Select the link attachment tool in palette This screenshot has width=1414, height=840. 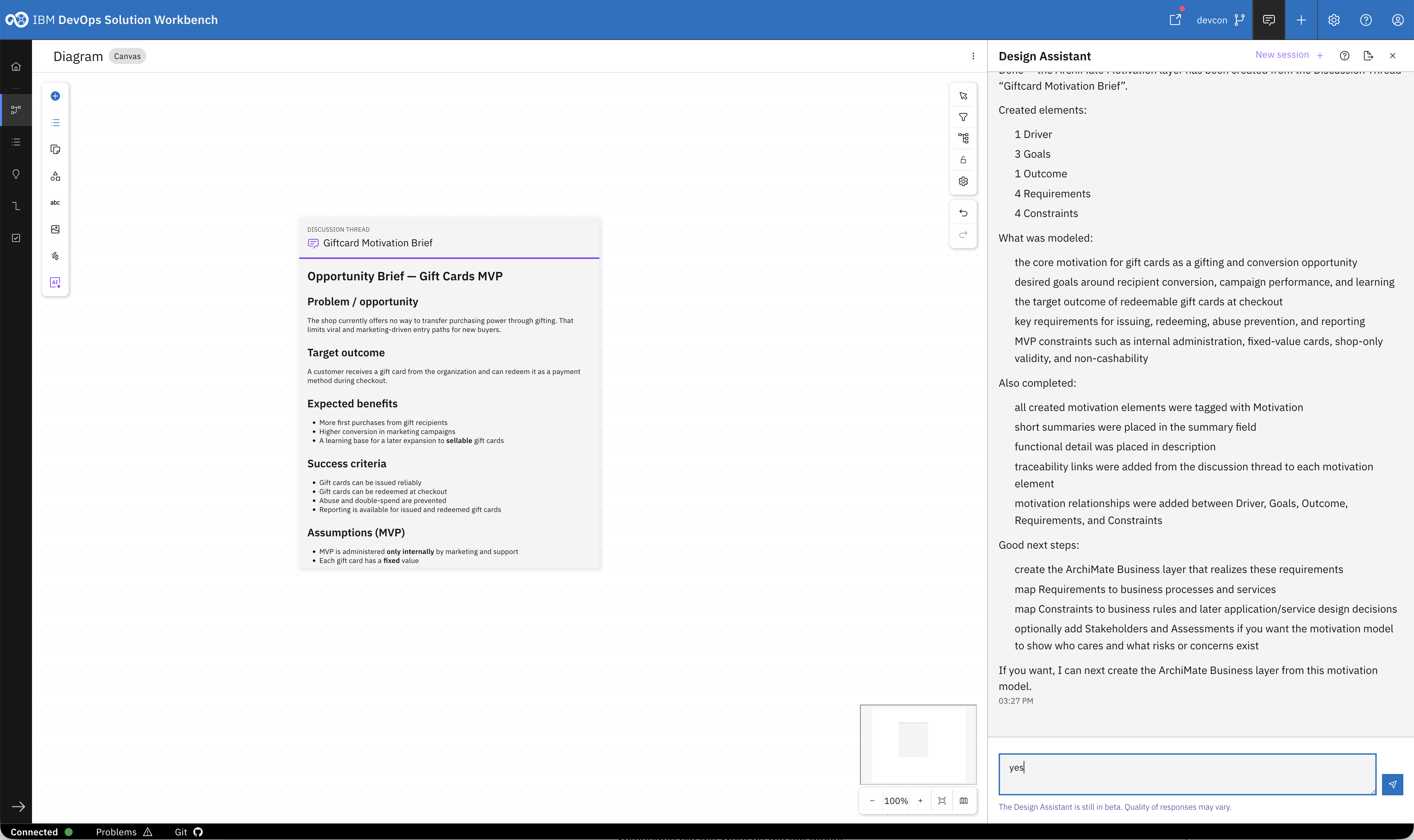(x=55, y=256)
